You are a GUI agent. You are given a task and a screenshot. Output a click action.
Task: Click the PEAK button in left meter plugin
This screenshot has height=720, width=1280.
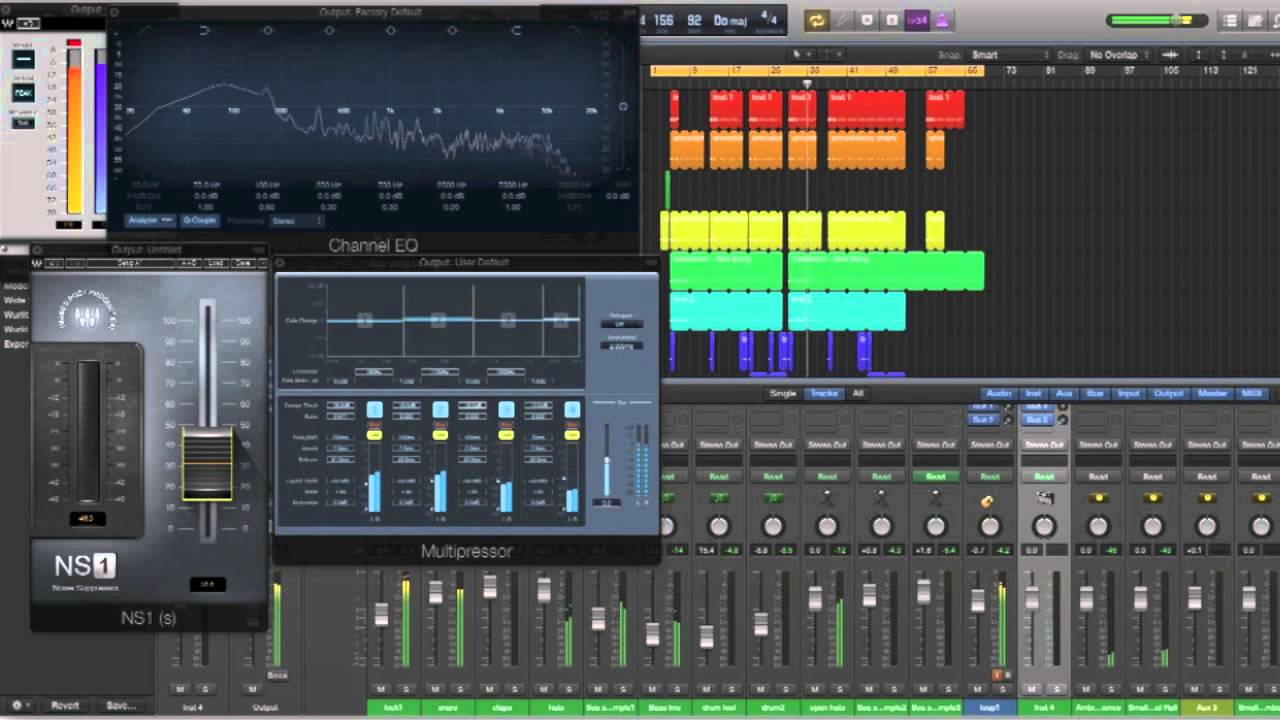click(23, 93)
